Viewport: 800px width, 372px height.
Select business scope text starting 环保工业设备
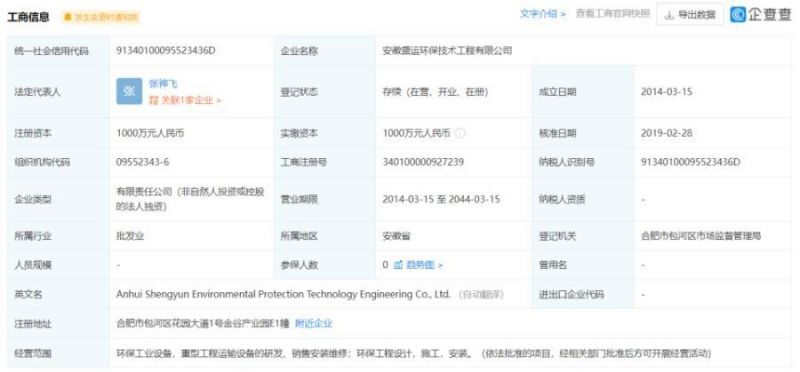413,353
